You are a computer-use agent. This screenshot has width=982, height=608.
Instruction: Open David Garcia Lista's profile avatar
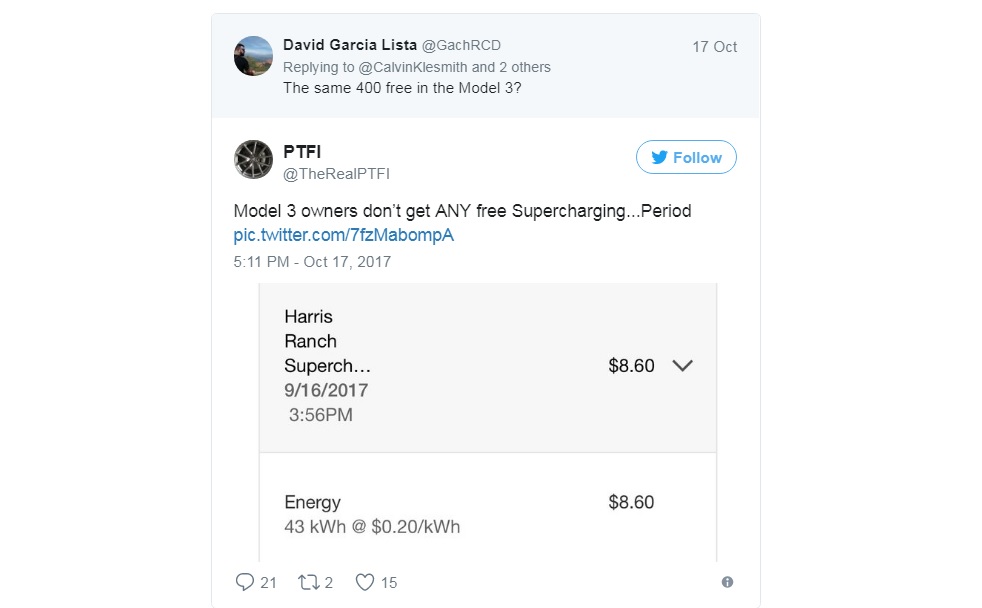pyautogui.click(x=253, y=56)
